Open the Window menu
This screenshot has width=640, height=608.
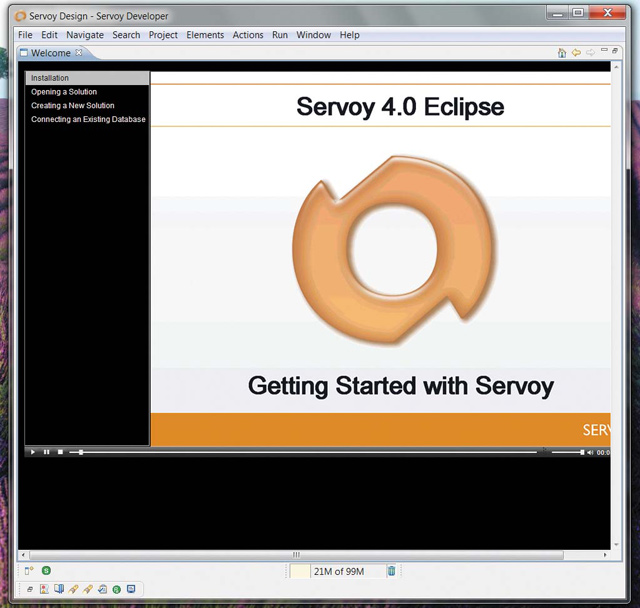click(x=313, y=35)
